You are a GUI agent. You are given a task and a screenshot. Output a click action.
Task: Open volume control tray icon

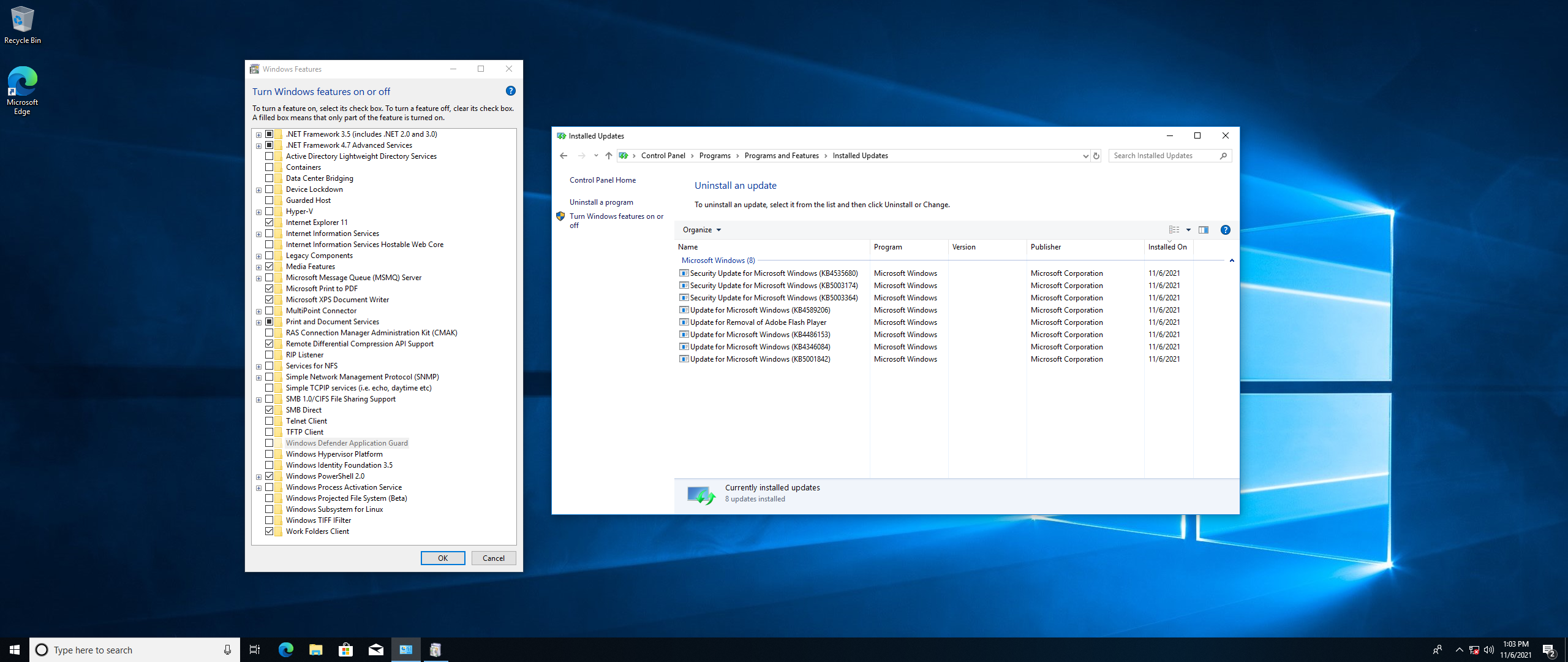tap(1489, 650)
